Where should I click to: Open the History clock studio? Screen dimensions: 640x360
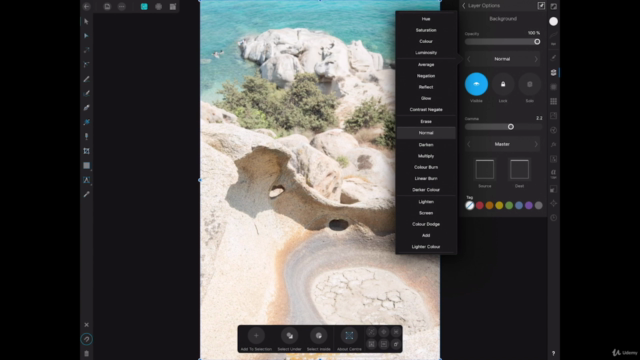pos(553,218)
